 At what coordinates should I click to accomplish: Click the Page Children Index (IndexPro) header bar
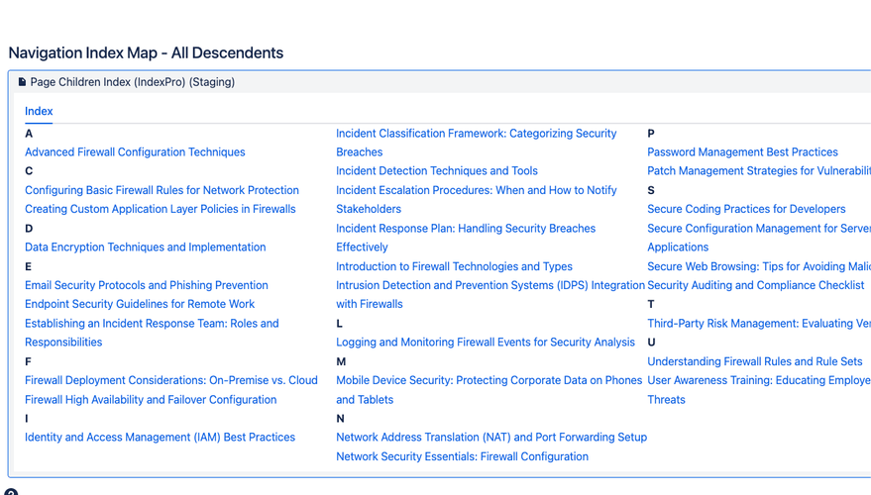[400, 82]
